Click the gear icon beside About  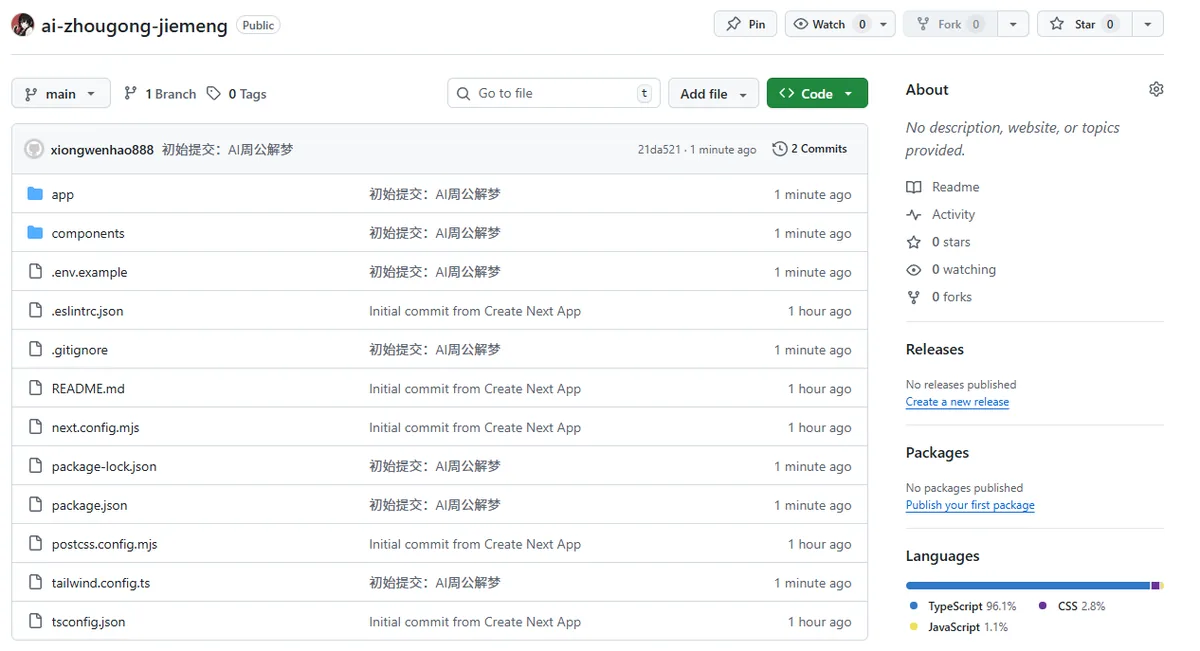click(x=1156, y=89)
